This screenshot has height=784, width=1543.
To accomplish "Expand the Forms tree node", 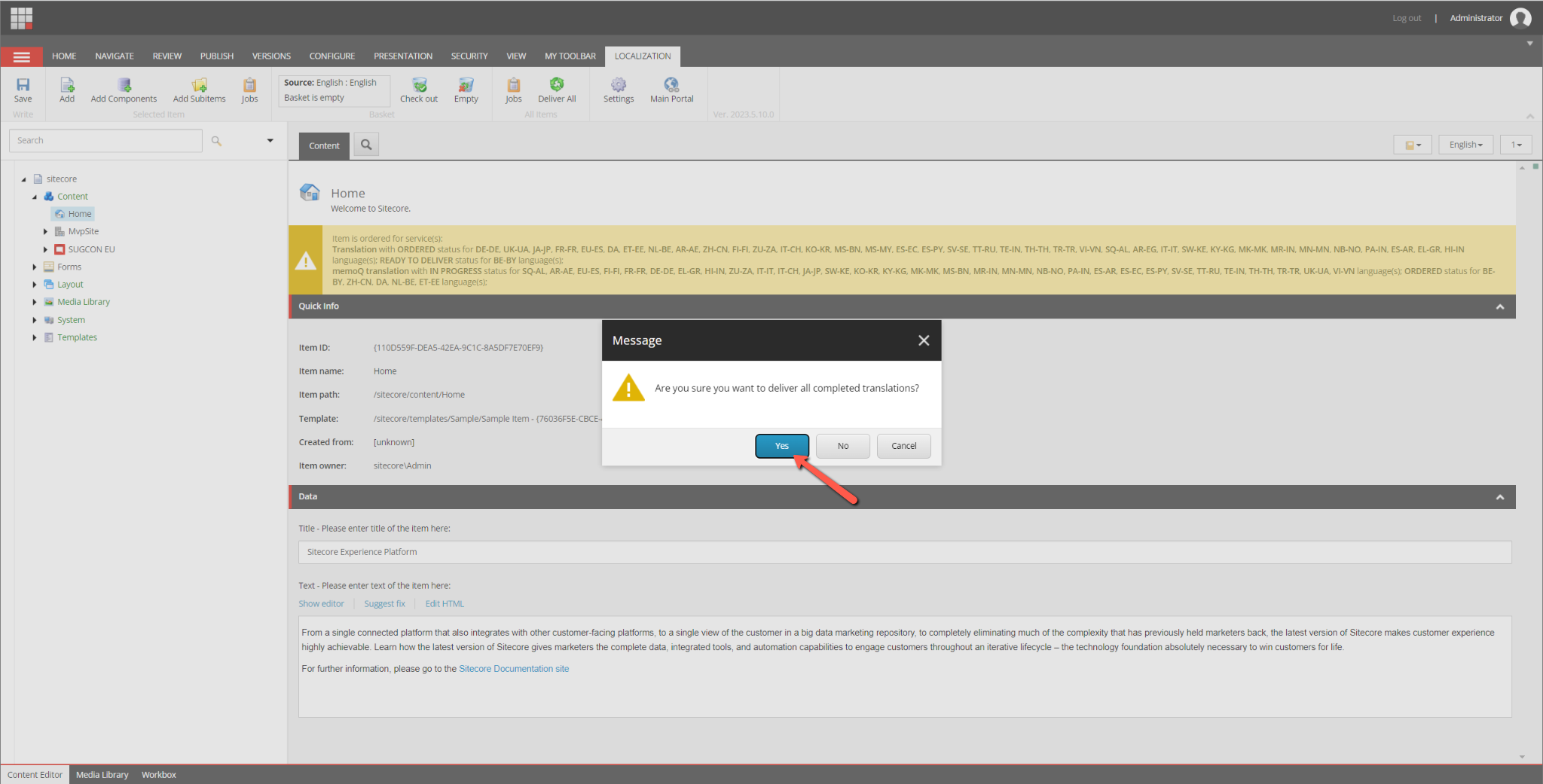I will [x=35, y=267].
